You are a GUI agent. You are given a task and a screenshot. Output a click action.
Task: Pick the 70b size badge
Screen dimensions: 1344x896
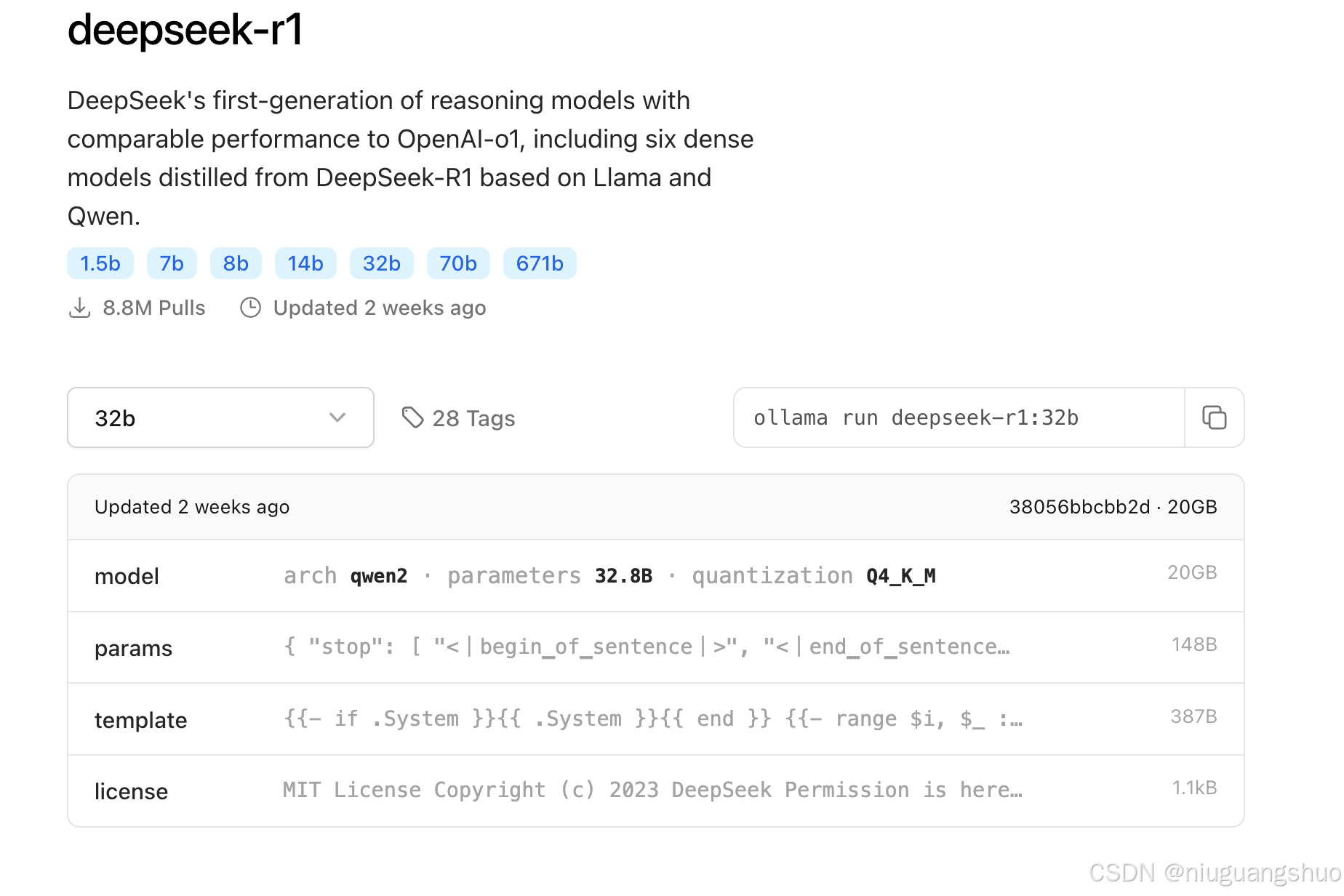pyautogui.click(x=458, y=263)
